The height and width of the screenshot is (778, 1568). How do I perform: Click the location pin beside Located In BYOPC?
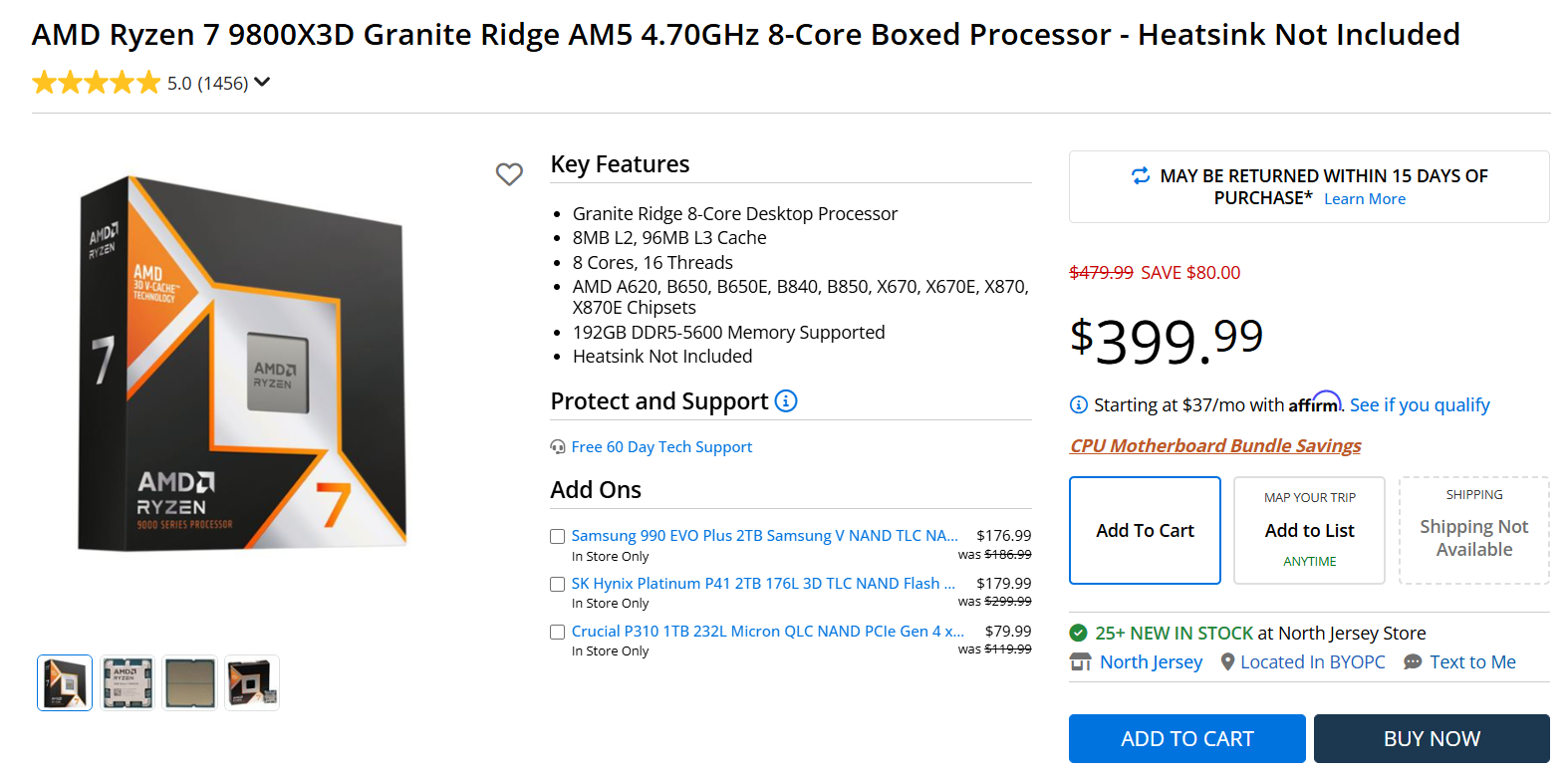tap(1226, 661)
